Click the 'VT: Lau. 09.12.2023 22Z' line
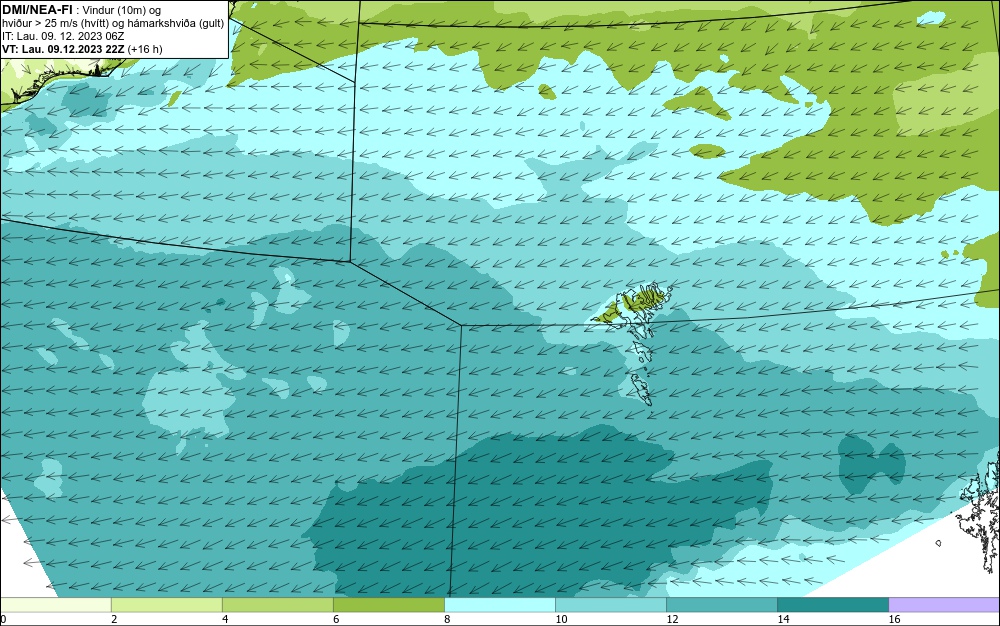Viewport: 1000px width, 626px height. (82, 49)
